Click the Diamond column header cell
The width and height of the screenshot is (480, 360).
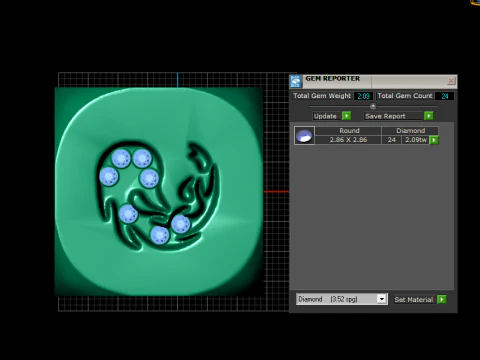[x=410, y=131]
